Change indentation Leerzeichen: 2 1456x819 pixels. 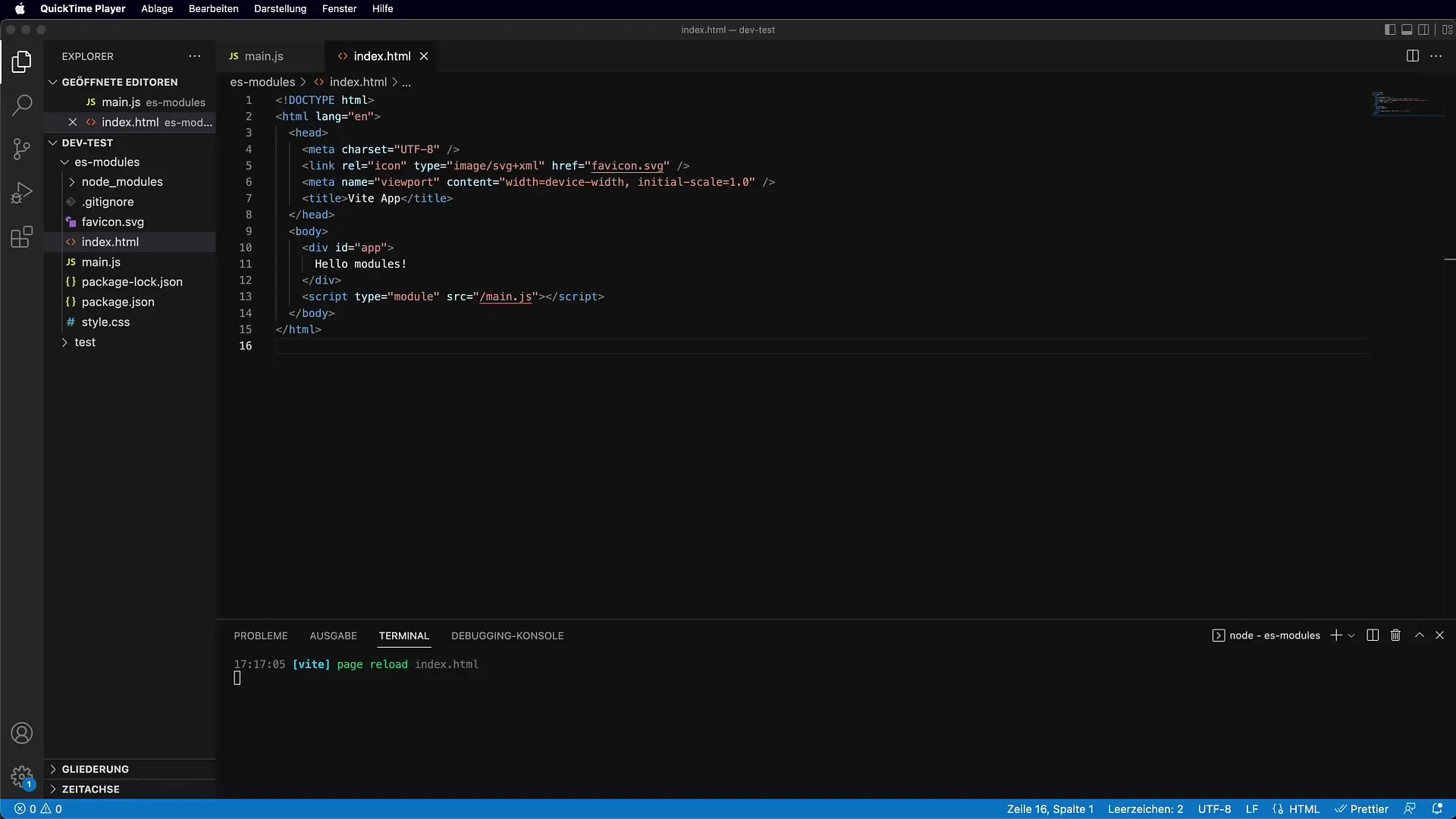point(1145,809)
